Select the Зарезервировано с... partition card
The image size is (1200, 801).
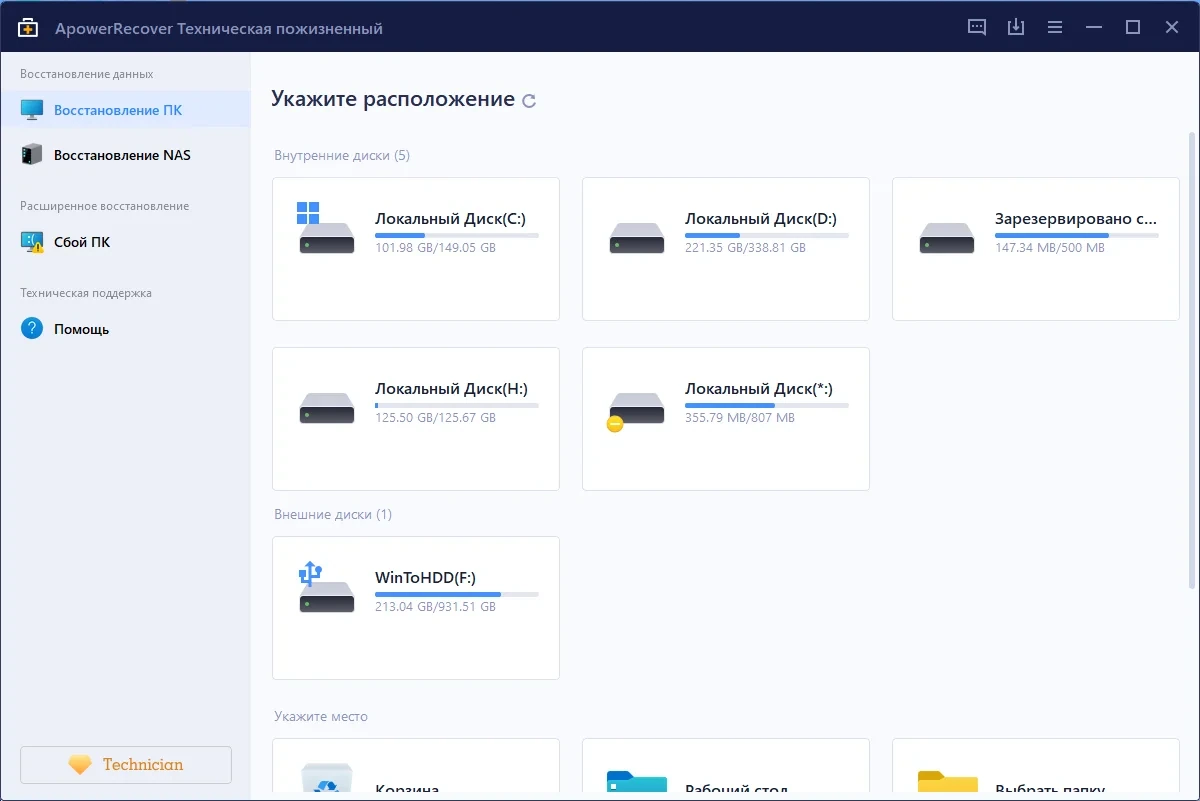(1036, 249)
